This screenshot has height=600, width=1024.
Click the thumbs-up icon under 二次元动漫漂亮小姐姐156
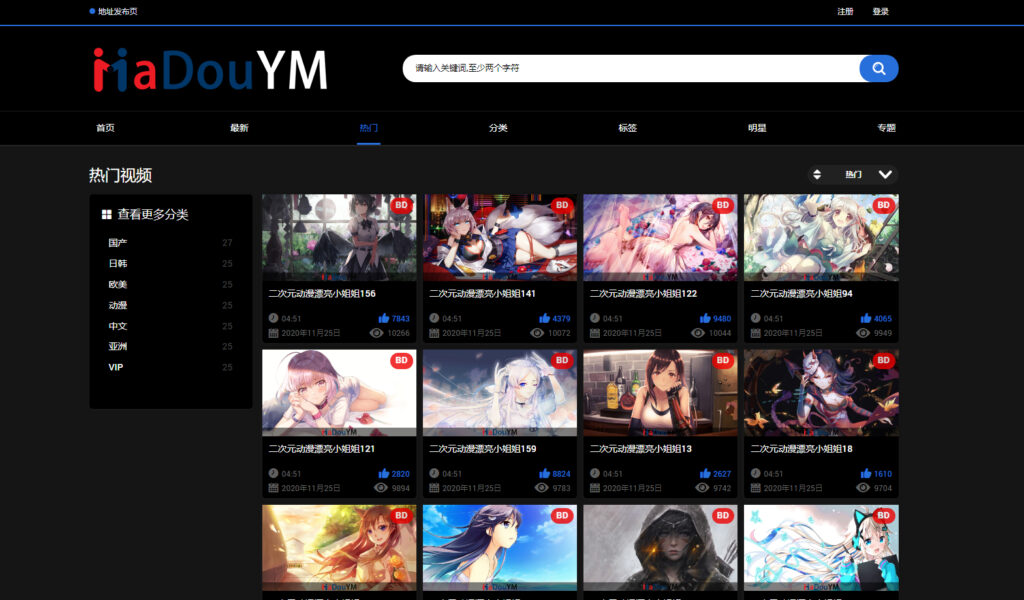[x=387, y=316]
